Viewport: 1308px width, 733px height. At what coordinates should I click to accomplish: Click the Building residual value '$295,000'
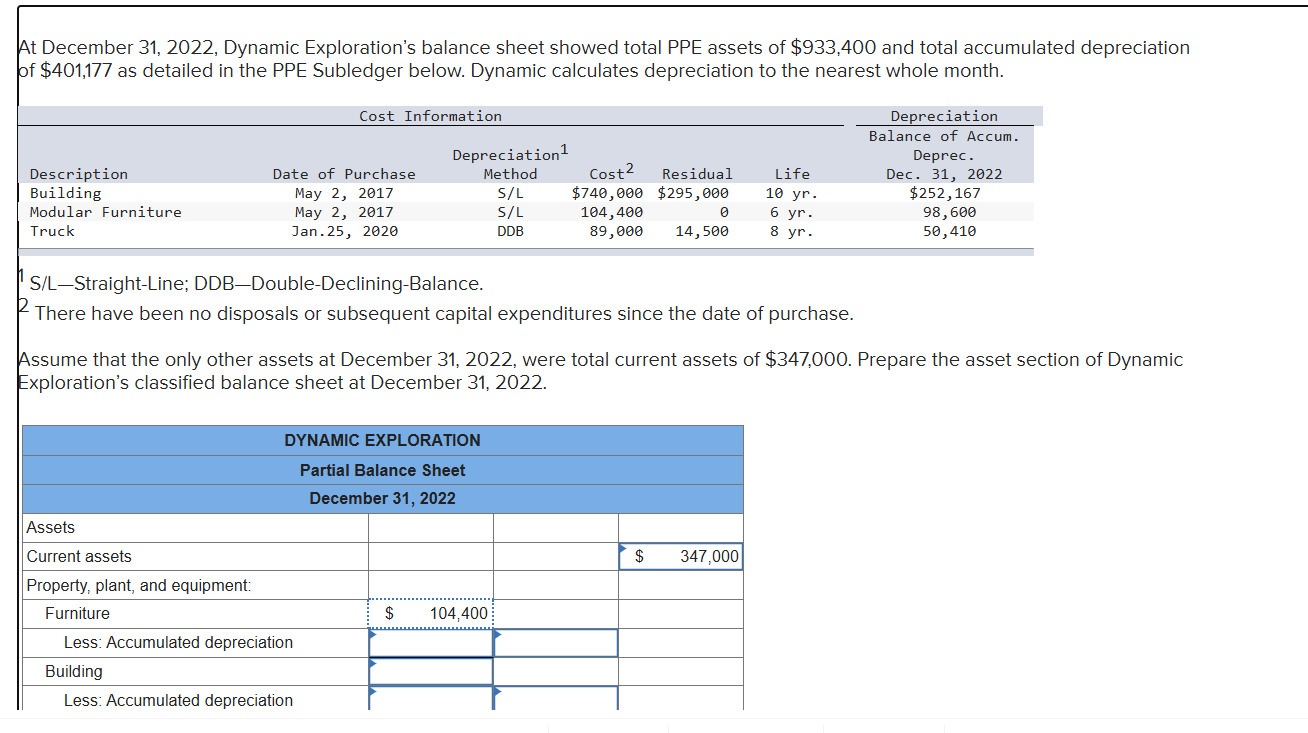(x=693, y=193)
